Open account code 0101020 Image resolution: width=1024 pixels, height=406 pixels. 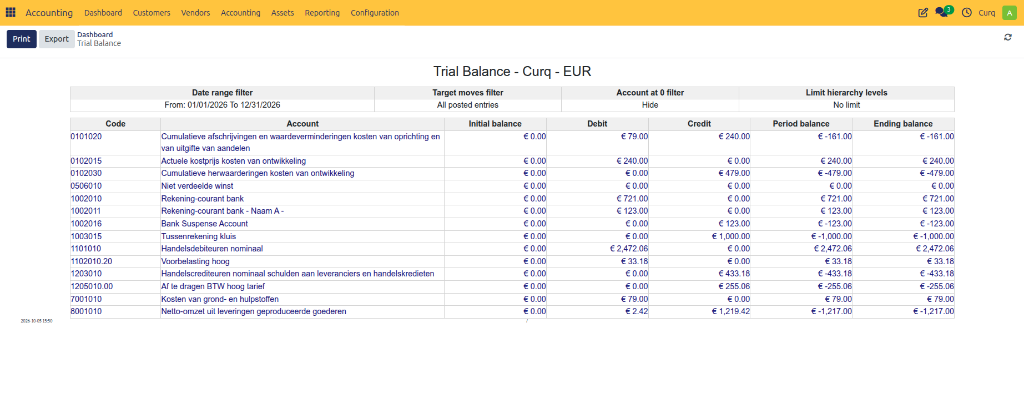click(86, 136)
